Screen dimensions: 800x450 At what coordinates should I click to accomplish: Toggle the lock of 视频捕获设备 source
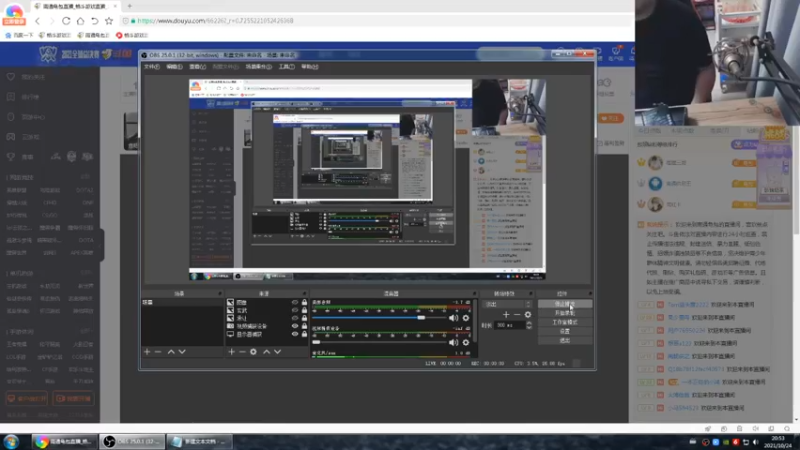coord(305,326)
